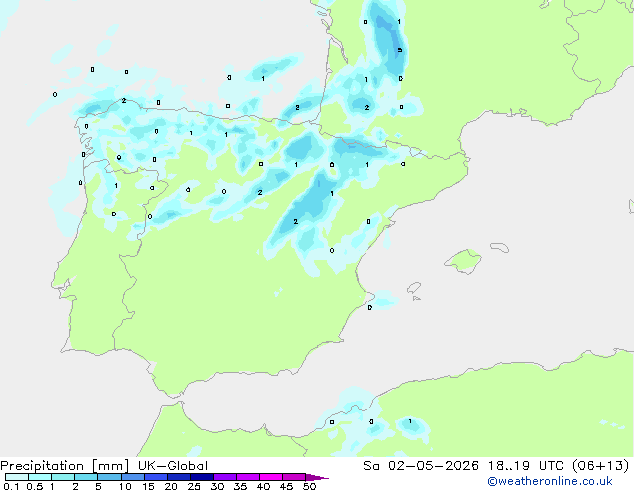Click the legend value '0.1'
The width and height of the screenshot is (634, 490).
pos(11,486)
